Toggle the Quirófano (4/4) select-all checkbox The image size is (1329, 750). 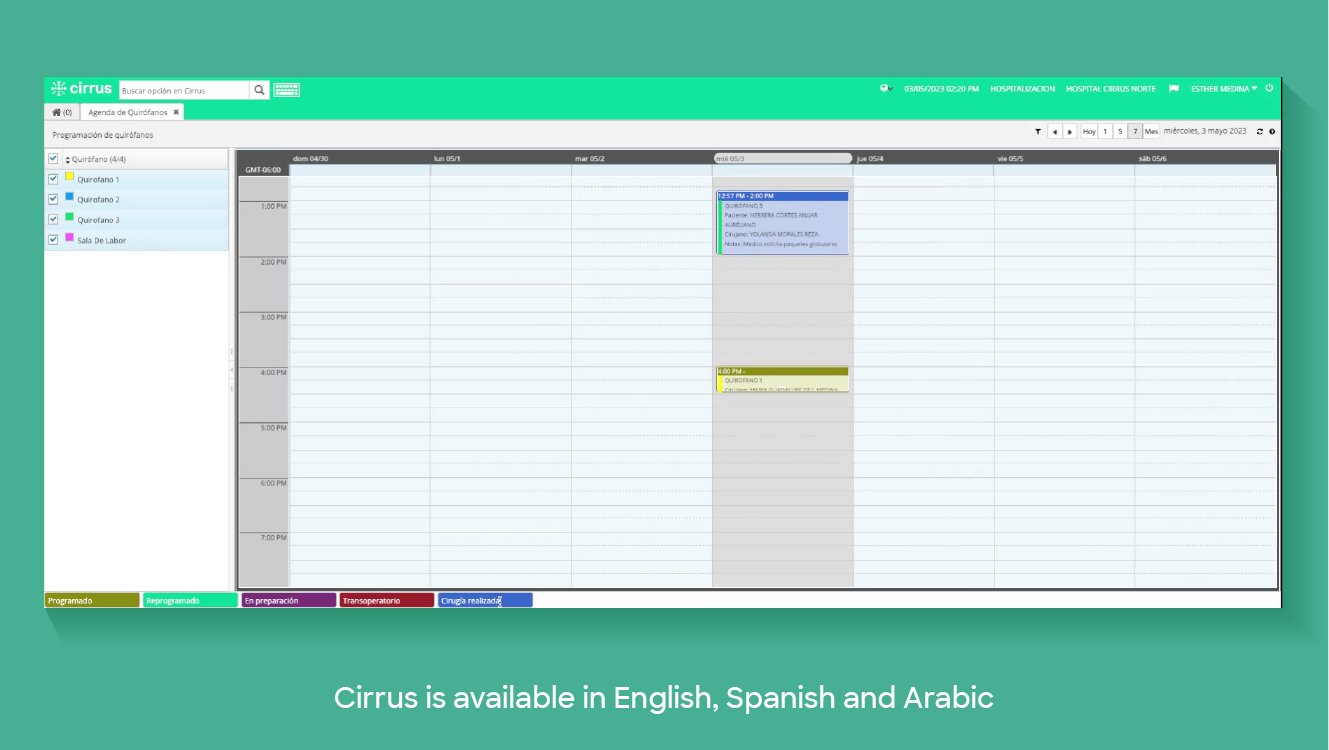[x=52, y=158]
